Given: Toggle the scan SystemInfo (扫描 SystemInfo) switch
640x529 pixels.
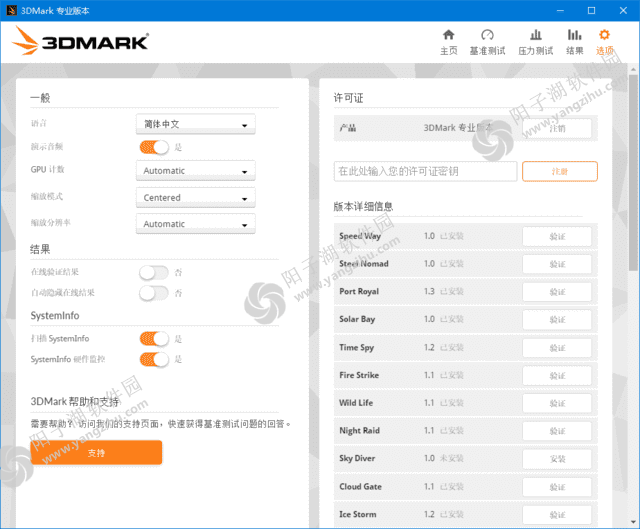Looking at the screenshot, I should (x=154, y=338).
